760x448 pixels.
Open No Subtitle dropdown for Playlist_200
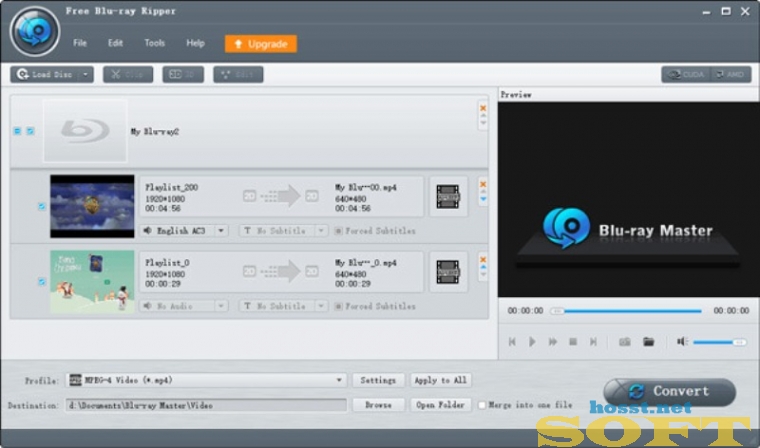321,230
